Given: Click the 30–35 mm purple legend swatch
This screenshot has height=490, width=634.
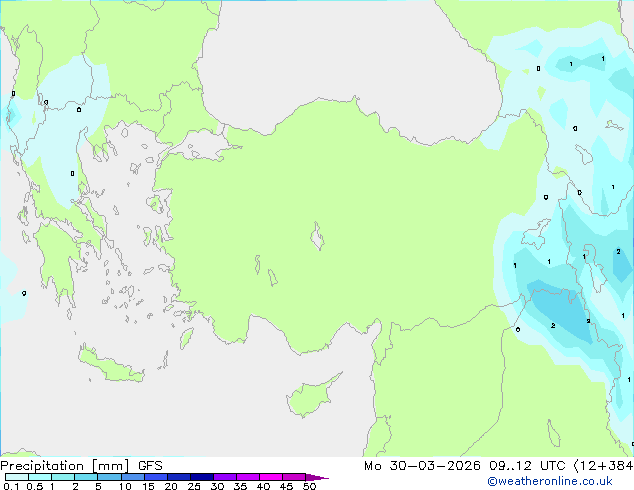Looking at the screenshot, I should point(224,477).
